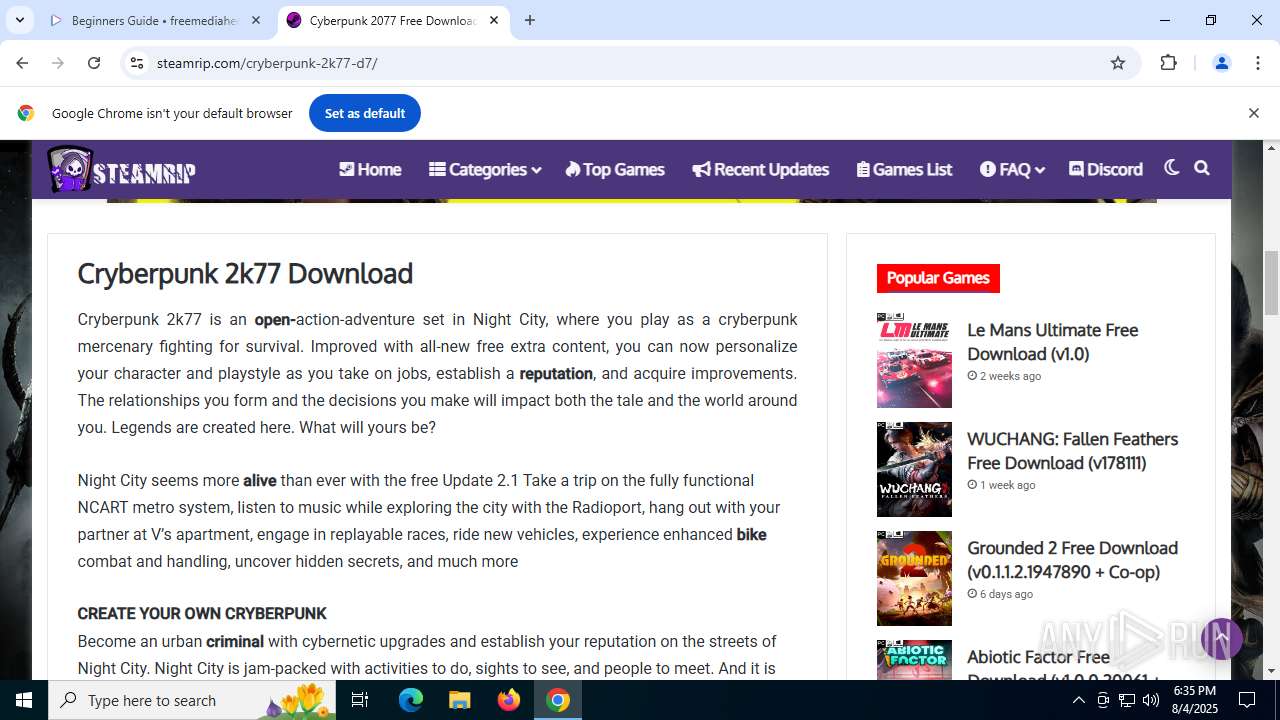Click bold word 'criminal' in description

235,641
